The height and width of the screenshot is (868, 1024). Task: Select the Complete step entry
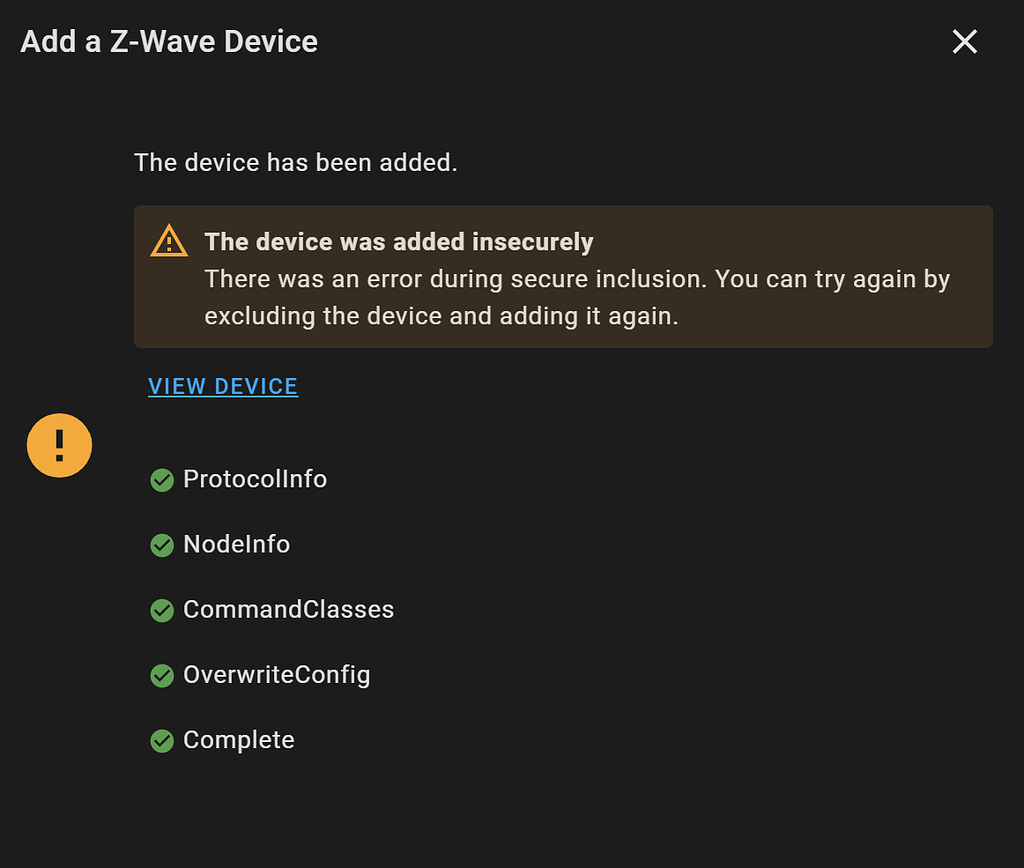pyautogui.click(x=238, y=740)
